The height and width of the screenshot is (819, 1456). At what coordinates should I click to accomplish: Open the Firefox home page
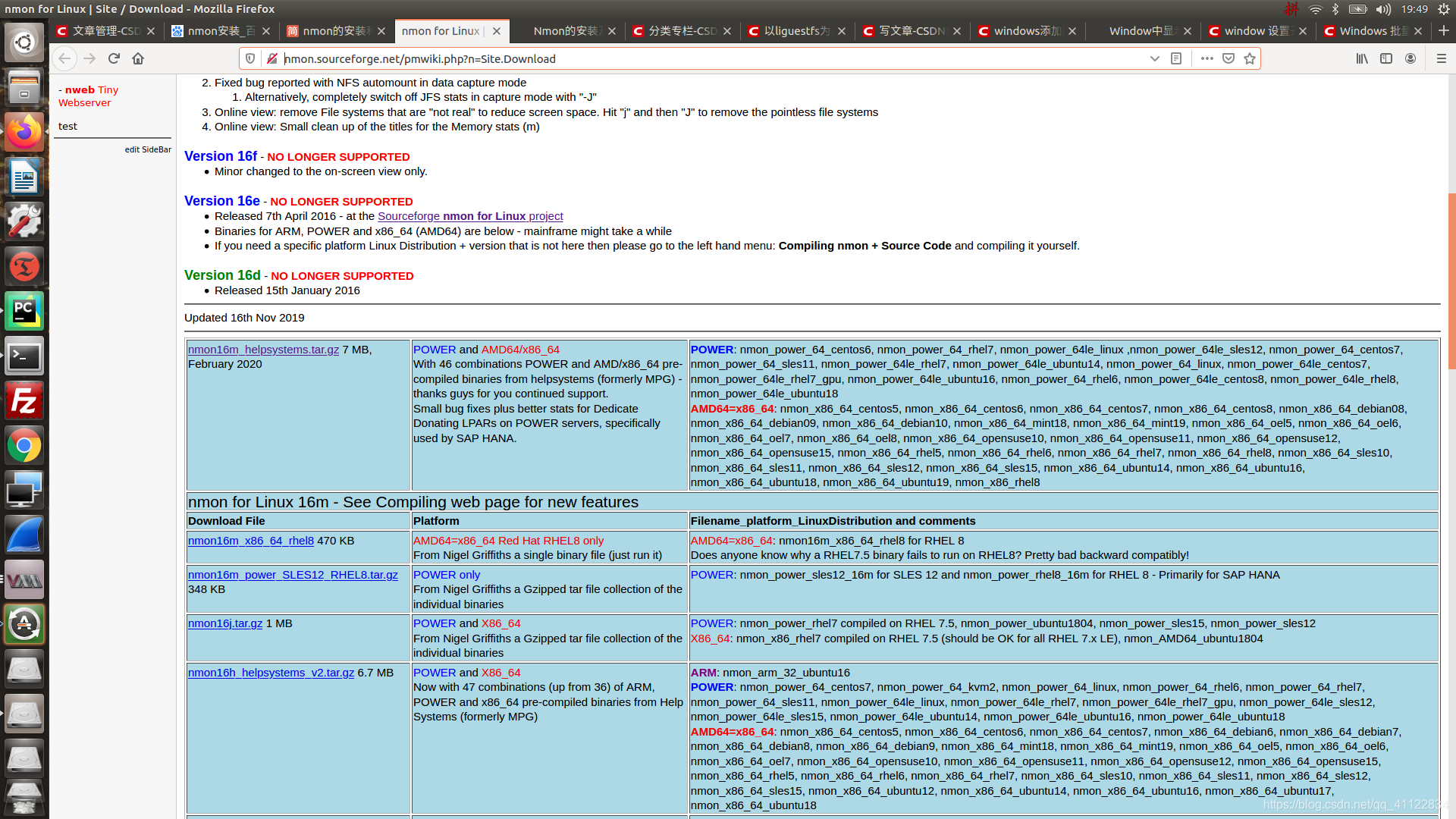click(138, 58)
